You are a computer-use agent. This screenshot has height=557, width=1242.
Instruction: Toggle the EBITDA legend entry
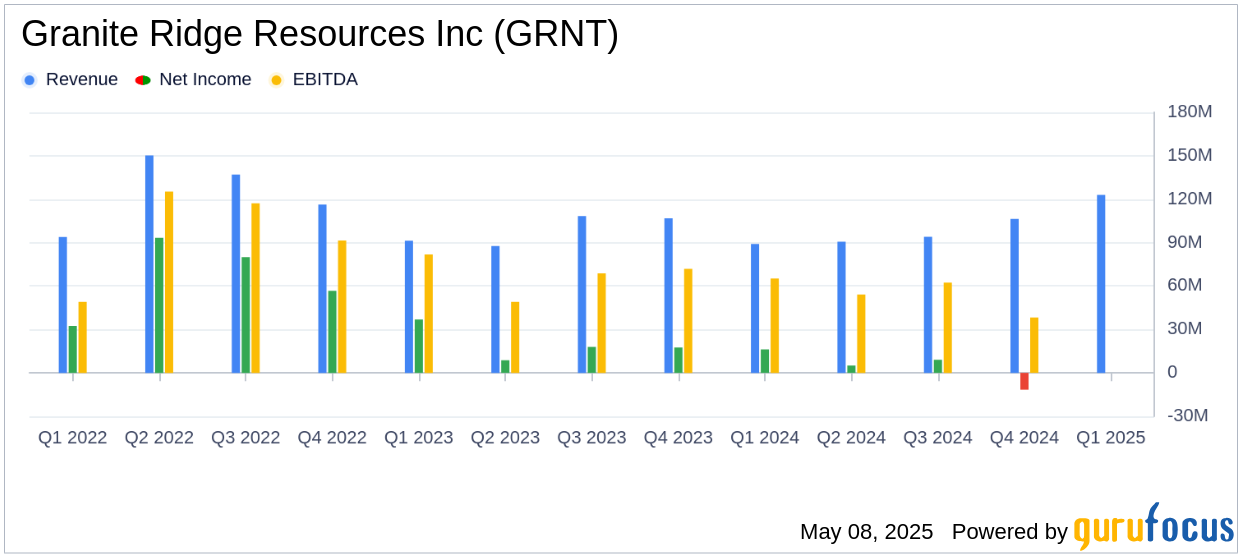pyautogui.click(x=313, y=80)
